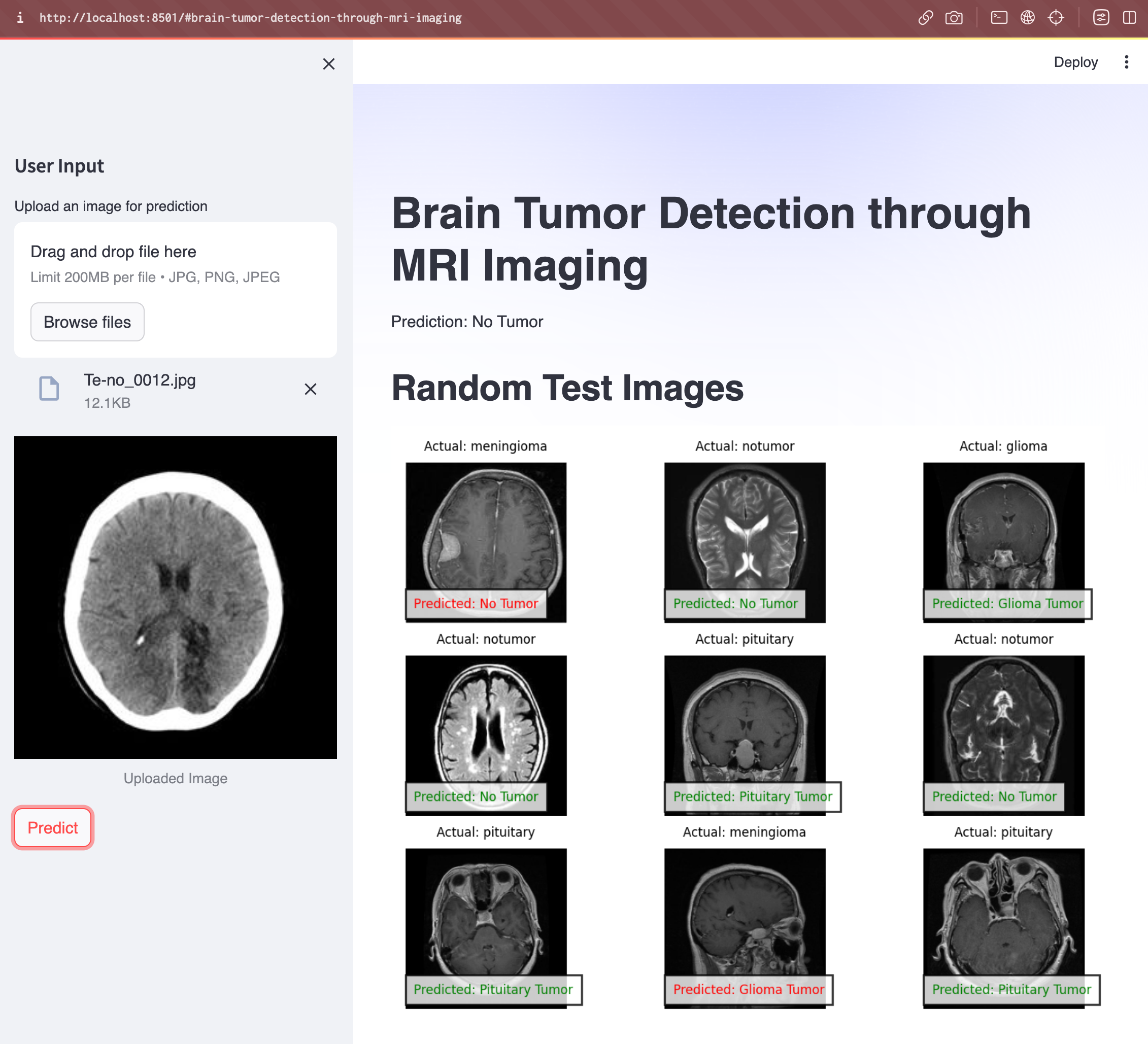Take a screenshot with the camera icon

coord(954,18)
